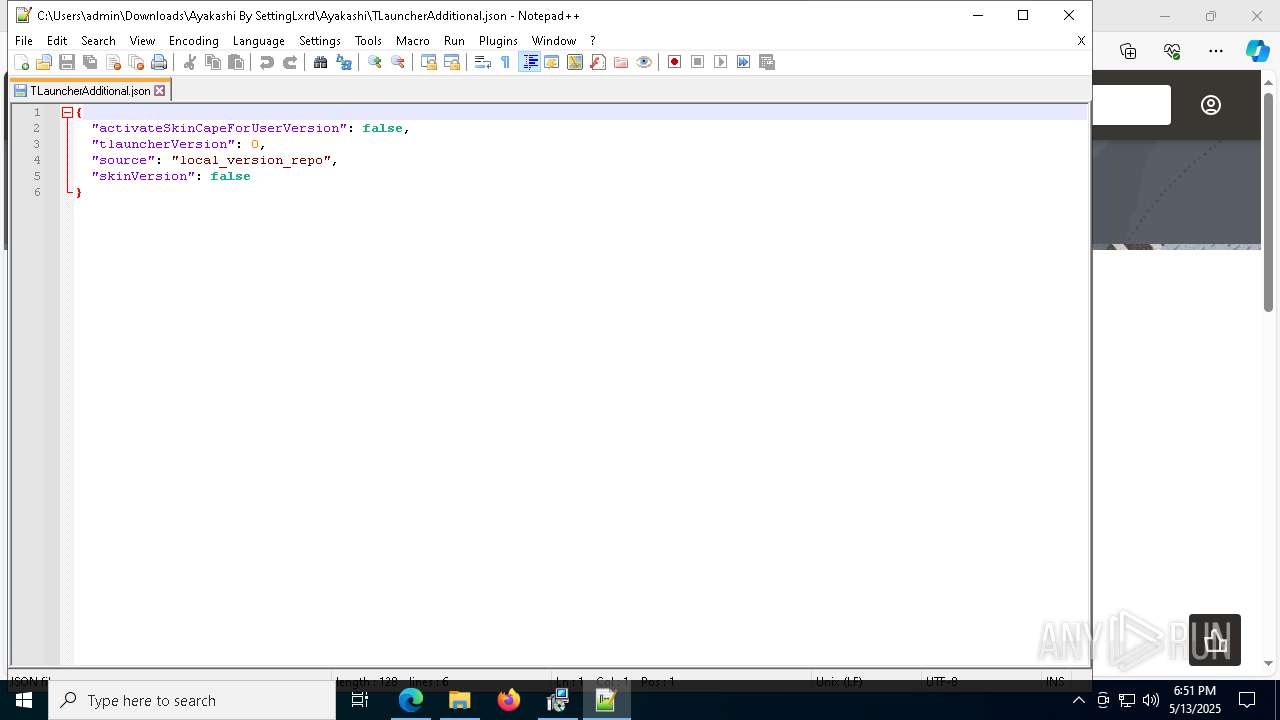The width and height of the screenshot is (1280, 720).
Task: Toggle synchronize vertical scrolling icon
Action: click(429, 62)
